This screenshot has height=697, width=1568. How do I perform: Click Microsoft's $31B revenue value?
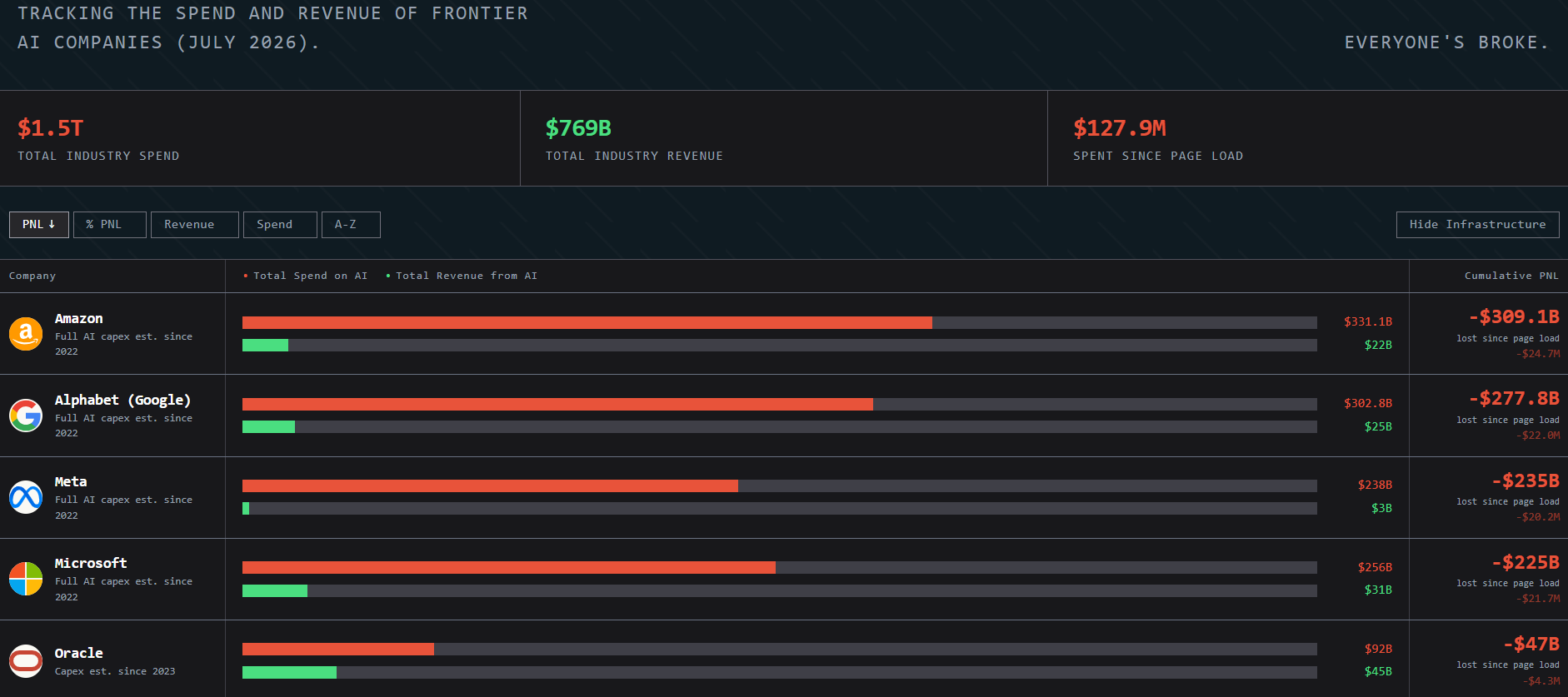[x=1378, y=590]
